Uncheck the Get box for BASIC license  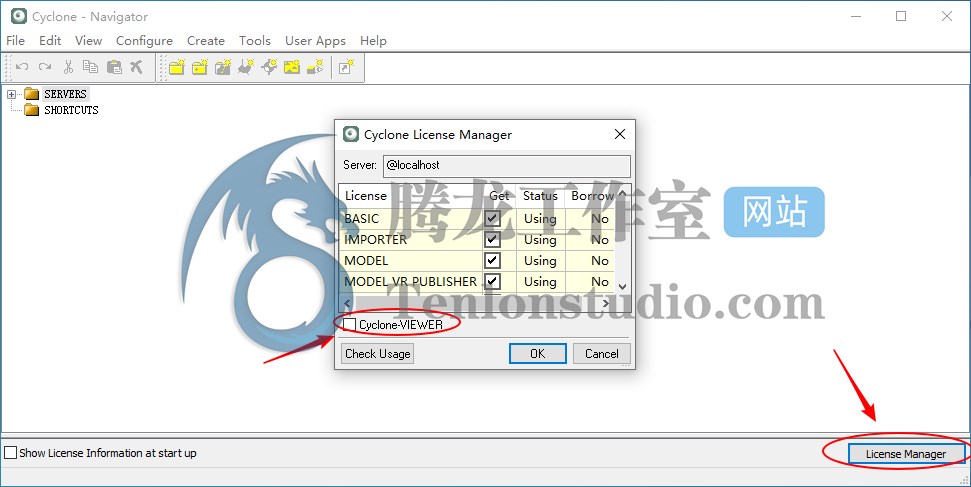[x=492, y=219]
